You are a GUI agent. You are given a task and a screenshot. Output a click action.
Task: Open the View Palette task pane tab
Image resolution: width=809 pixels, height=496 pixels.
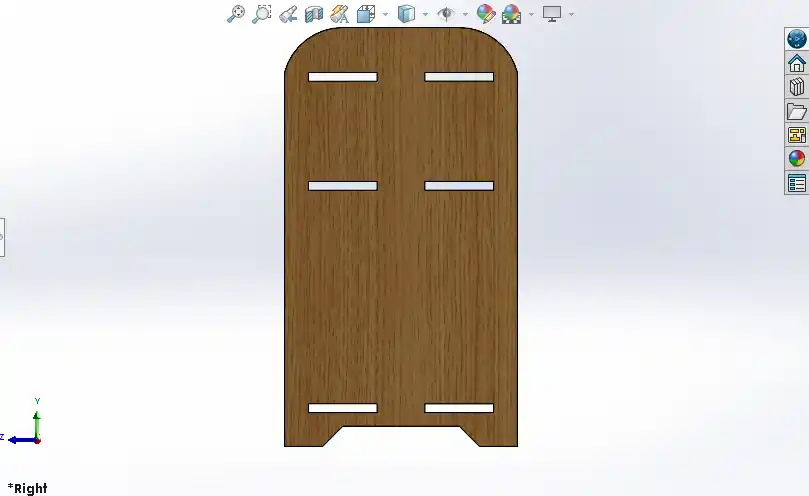pos(797,135)
